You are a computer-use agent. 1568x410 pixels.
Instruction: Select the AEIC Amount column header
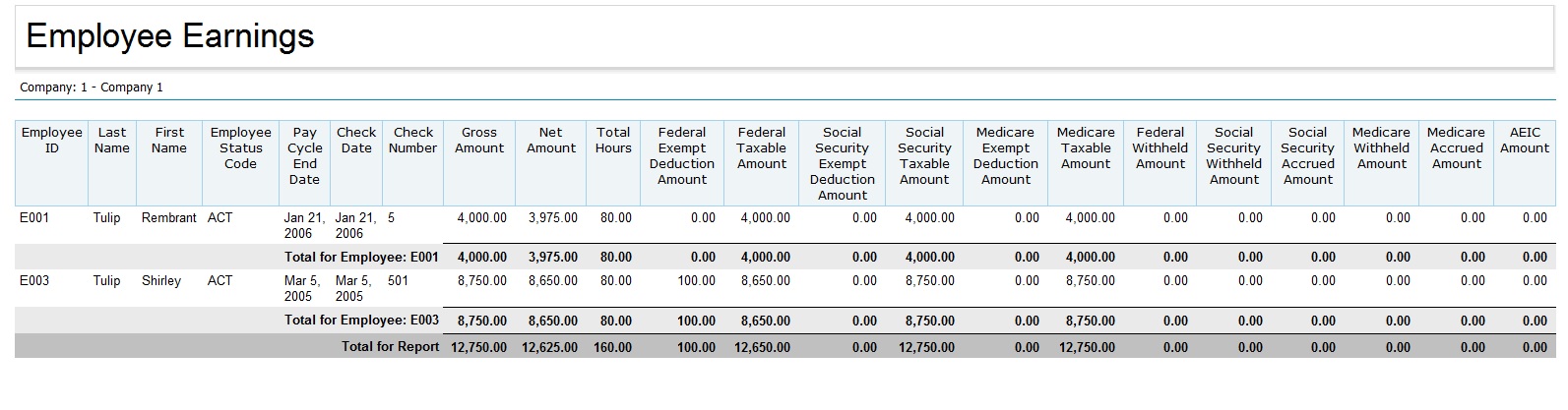point(1524,141)
